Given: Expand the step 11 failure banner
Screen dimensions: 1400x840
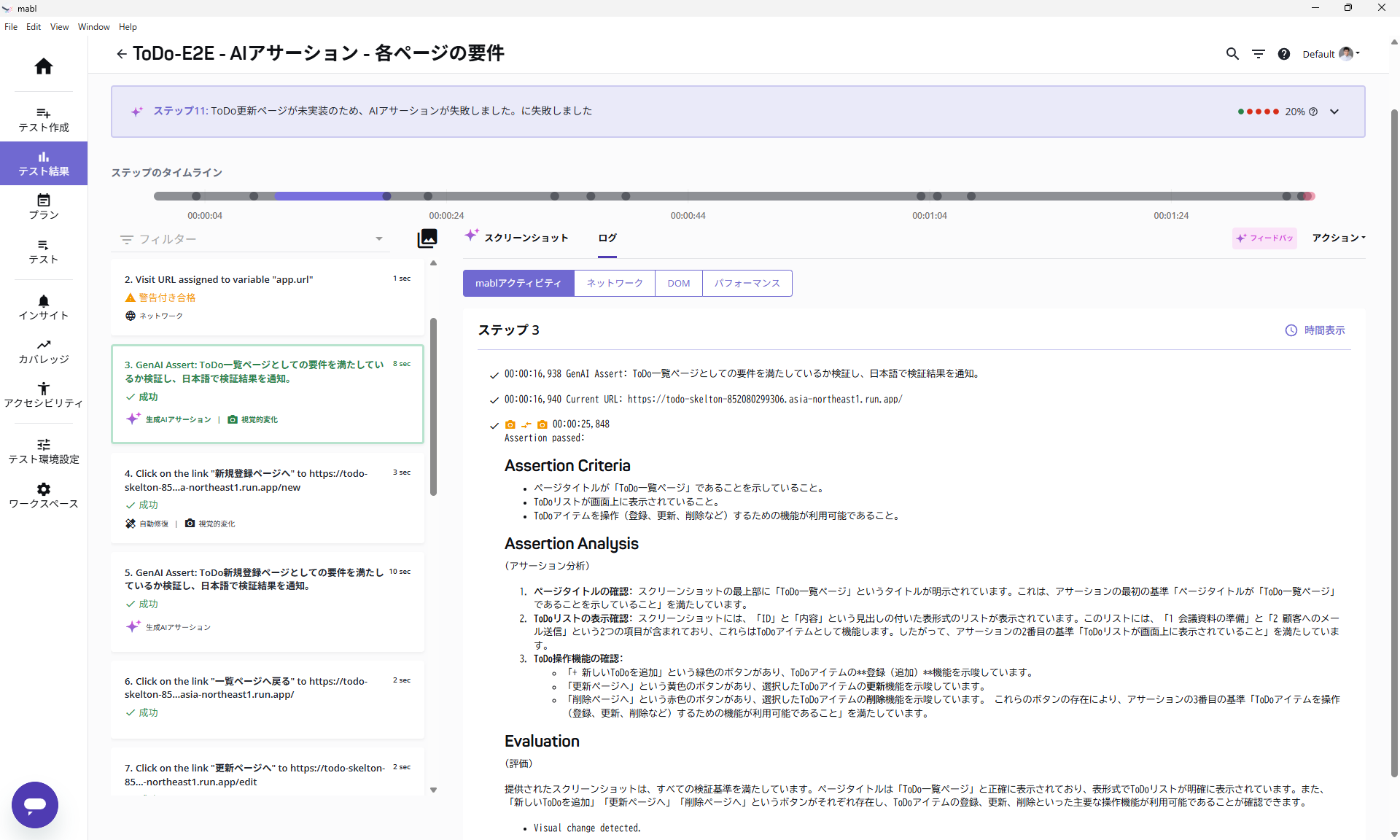Looking at the screenshot, I should [1334, 111].
